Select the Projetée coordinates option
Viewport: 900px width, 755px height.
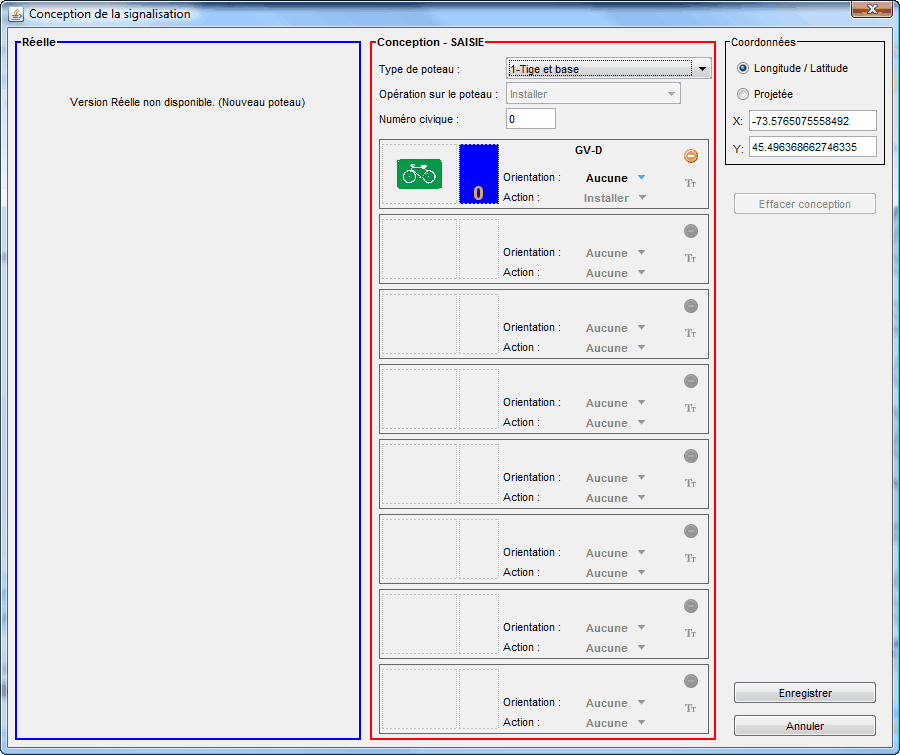pyautogui.click(x=743, y=94)
